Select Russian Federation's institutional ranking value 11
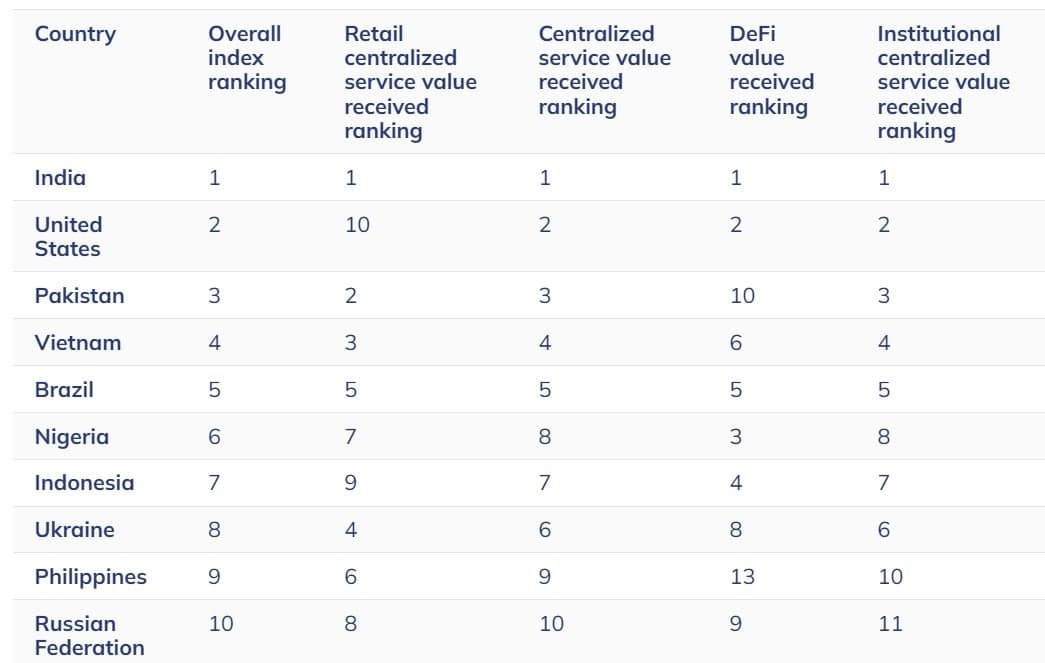The width and height of the screenshot is (1045, 663). click(x=890, y=624)
